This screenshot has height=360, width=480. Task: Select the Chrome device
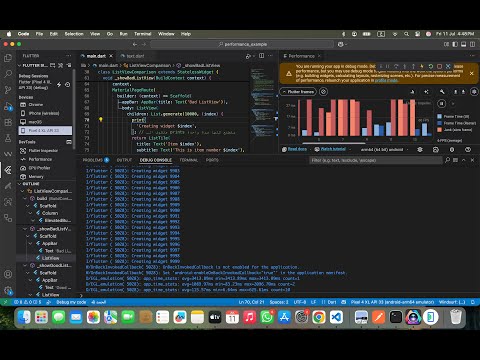click(36, 105)
